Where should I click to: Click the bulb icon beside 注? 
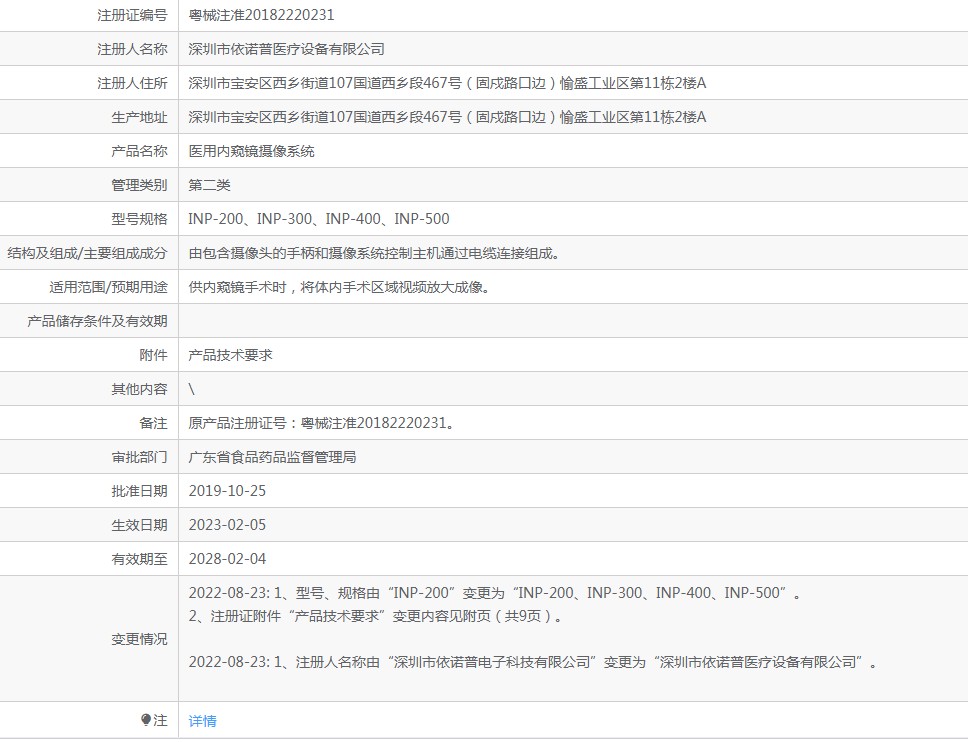[146, 720]
